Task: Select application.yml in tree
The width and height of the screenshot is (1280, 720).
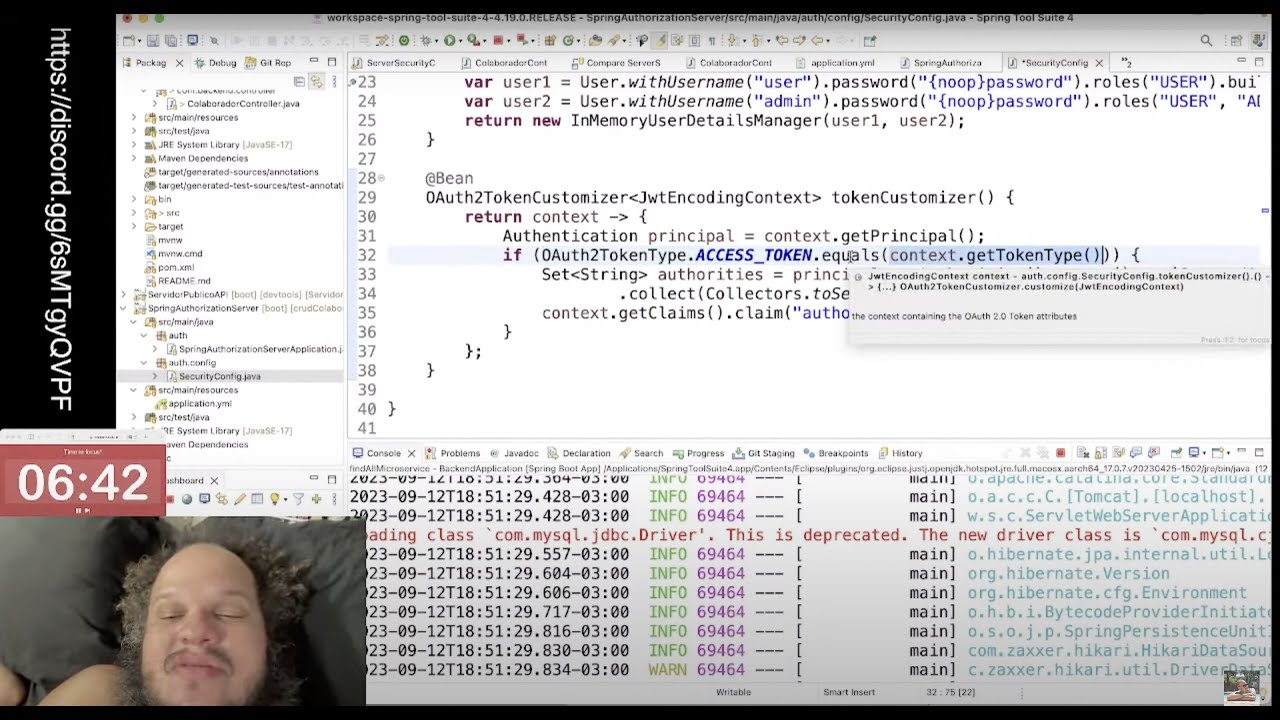Action: pyautogui.click(x=200, y=404)
